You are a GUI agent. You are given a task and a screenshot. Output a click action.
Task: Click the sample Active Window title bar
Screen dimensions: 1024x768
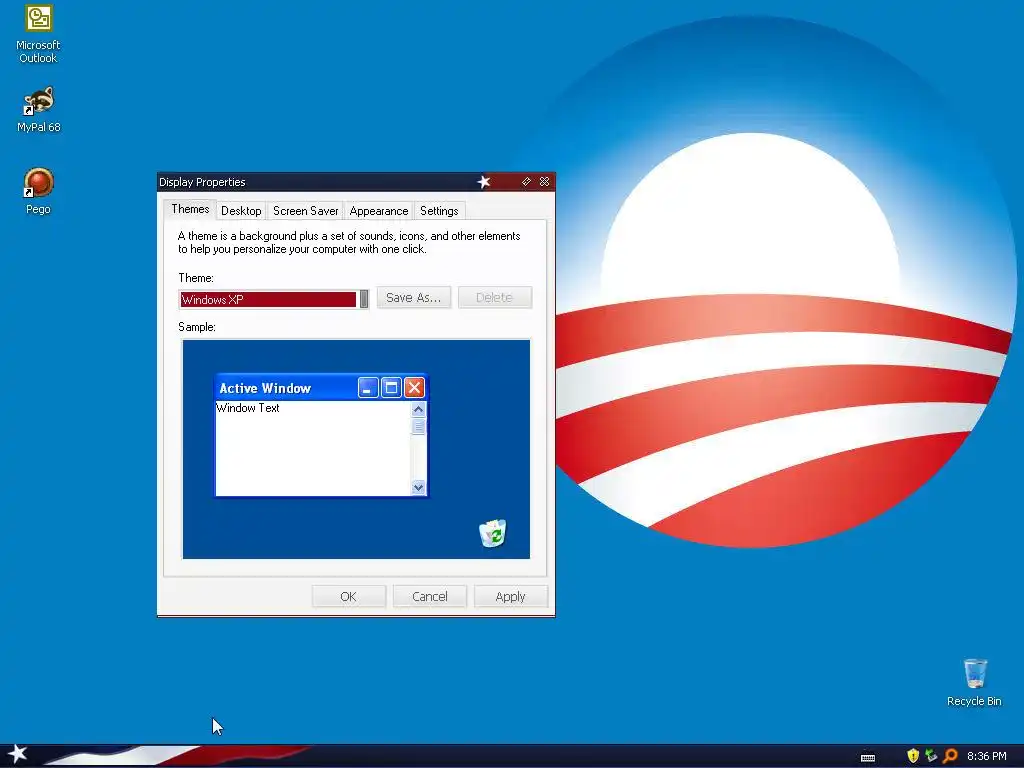point(321,387)
